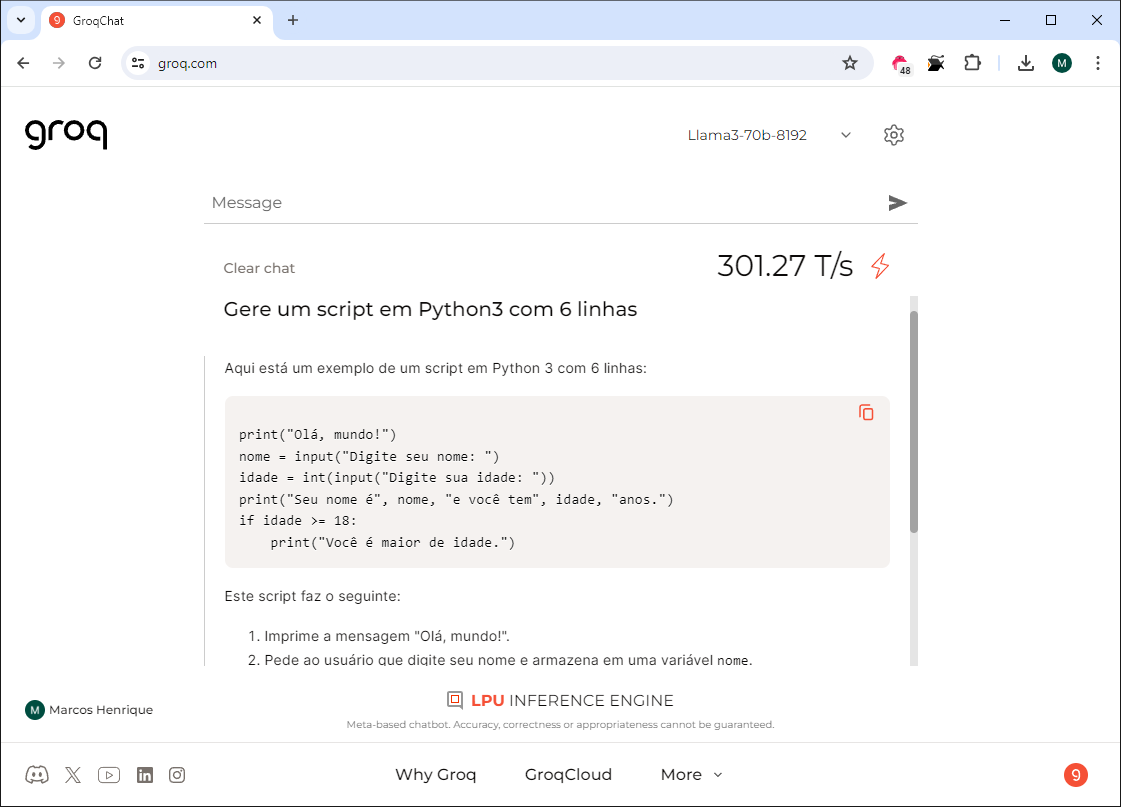
Task: Click the LPU Inference Engine chip icon
Action: 455,700
